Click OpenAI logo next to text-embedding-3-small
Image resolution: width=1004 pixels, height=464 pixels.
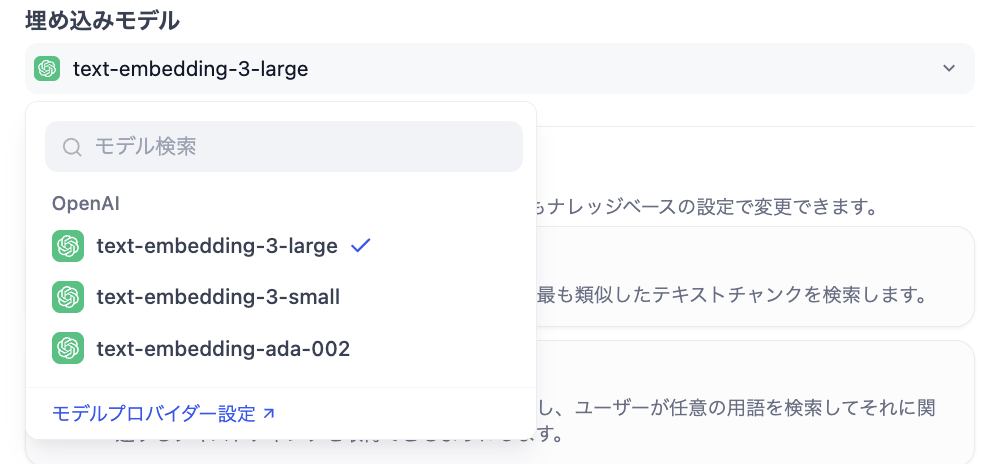(68, 297)
